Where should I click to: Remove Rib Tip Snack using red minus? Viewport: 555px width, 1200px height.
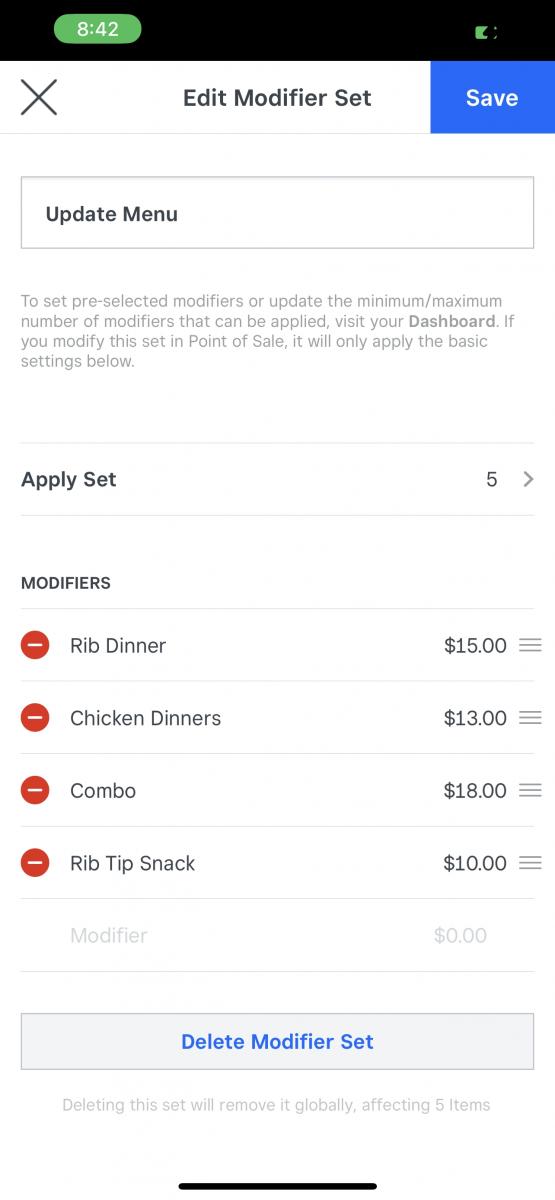pos(35,863)
